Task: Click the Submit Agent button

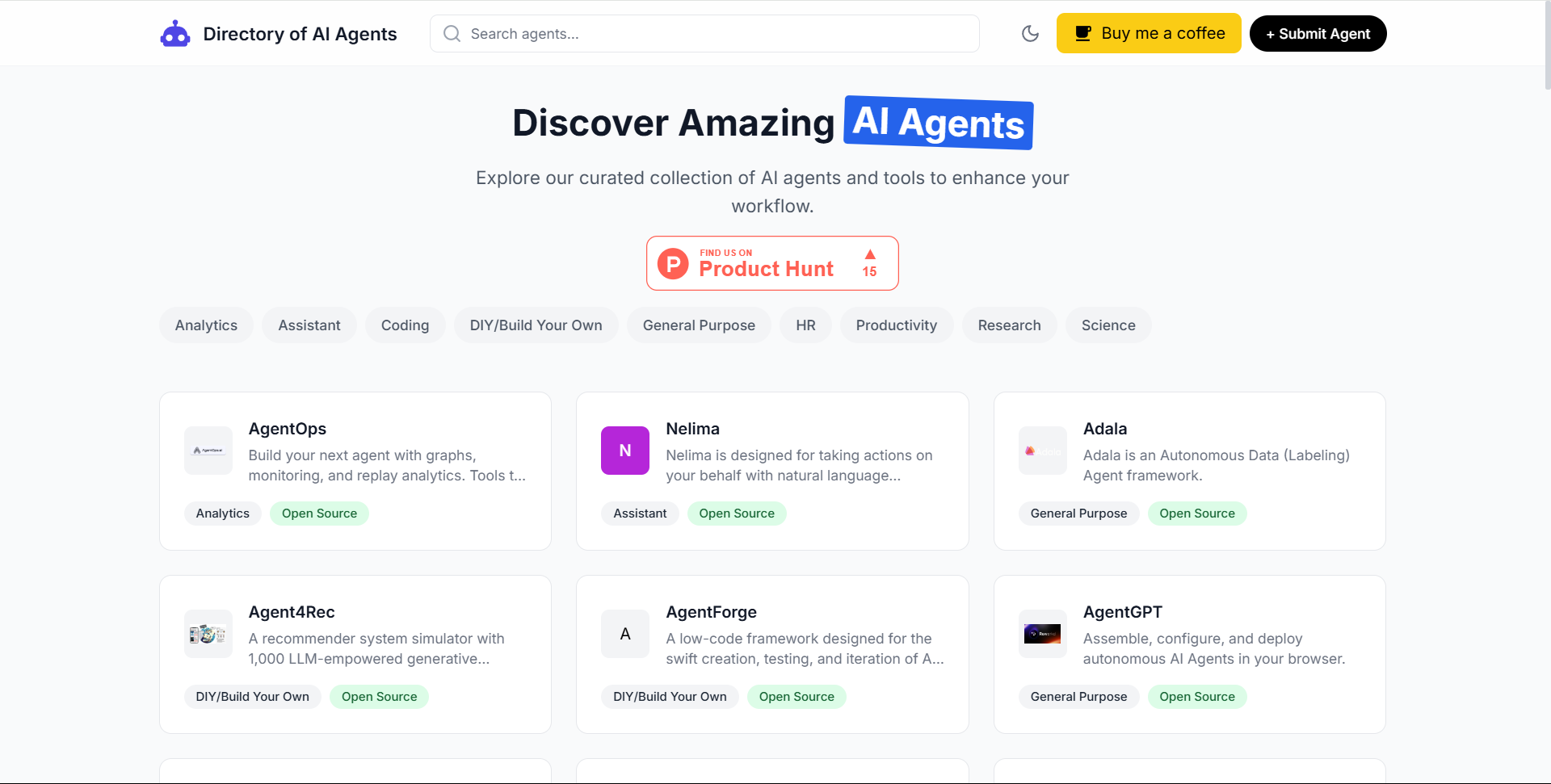Action: (x=1318, y=34)
